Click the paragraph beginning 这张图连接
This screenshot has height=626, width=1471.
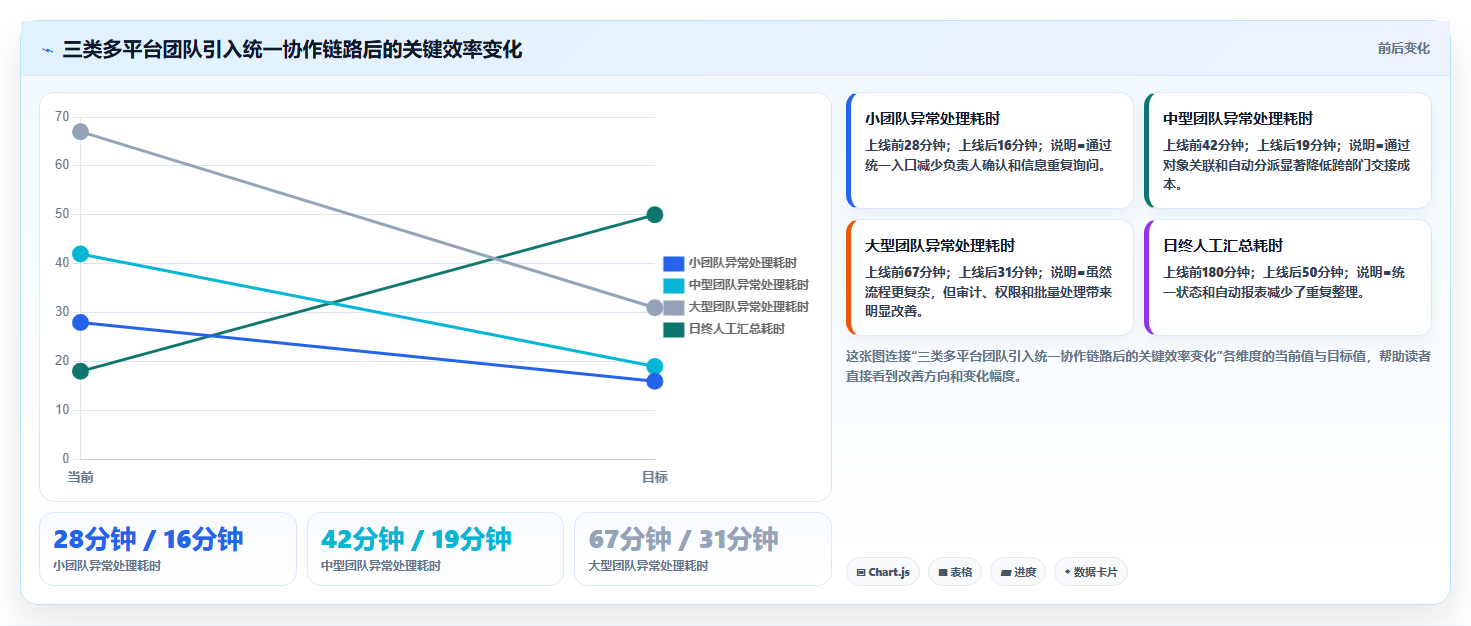1138,366
